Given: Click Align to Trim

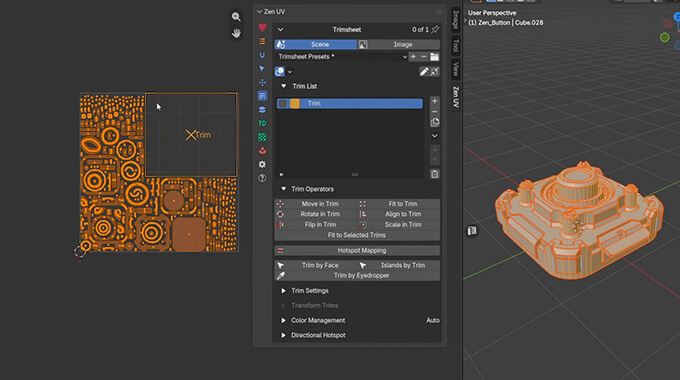Looking at the screenshot, I should (x=399, y=214).
